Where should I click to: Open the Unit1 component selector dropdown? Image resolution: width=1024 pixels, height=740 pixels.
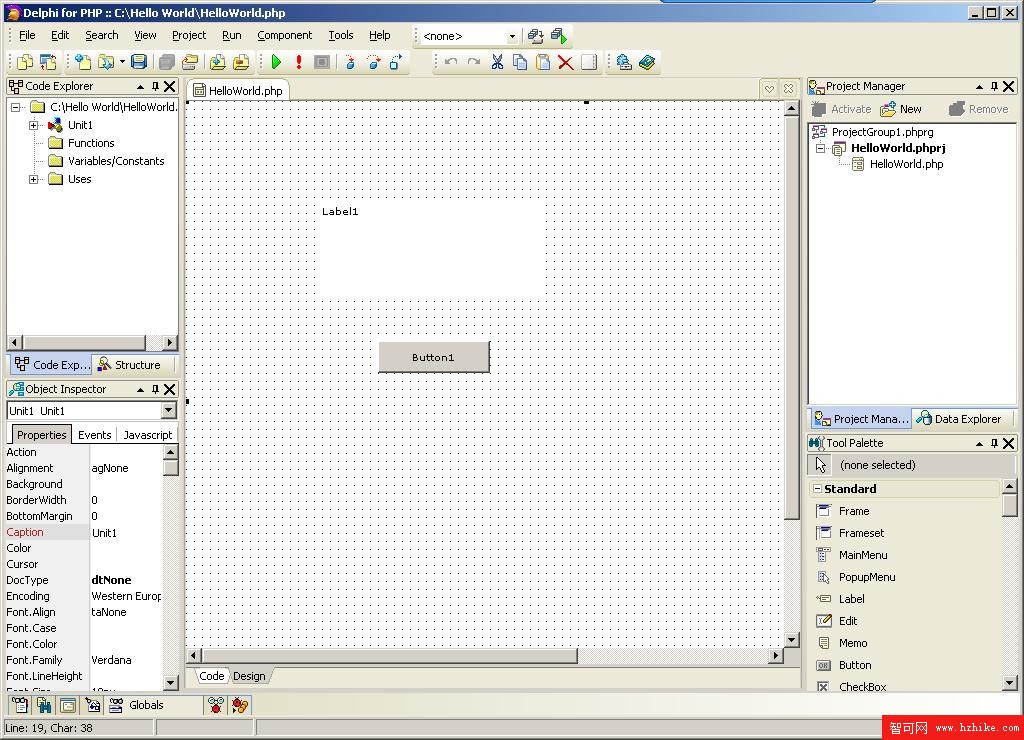168,410
